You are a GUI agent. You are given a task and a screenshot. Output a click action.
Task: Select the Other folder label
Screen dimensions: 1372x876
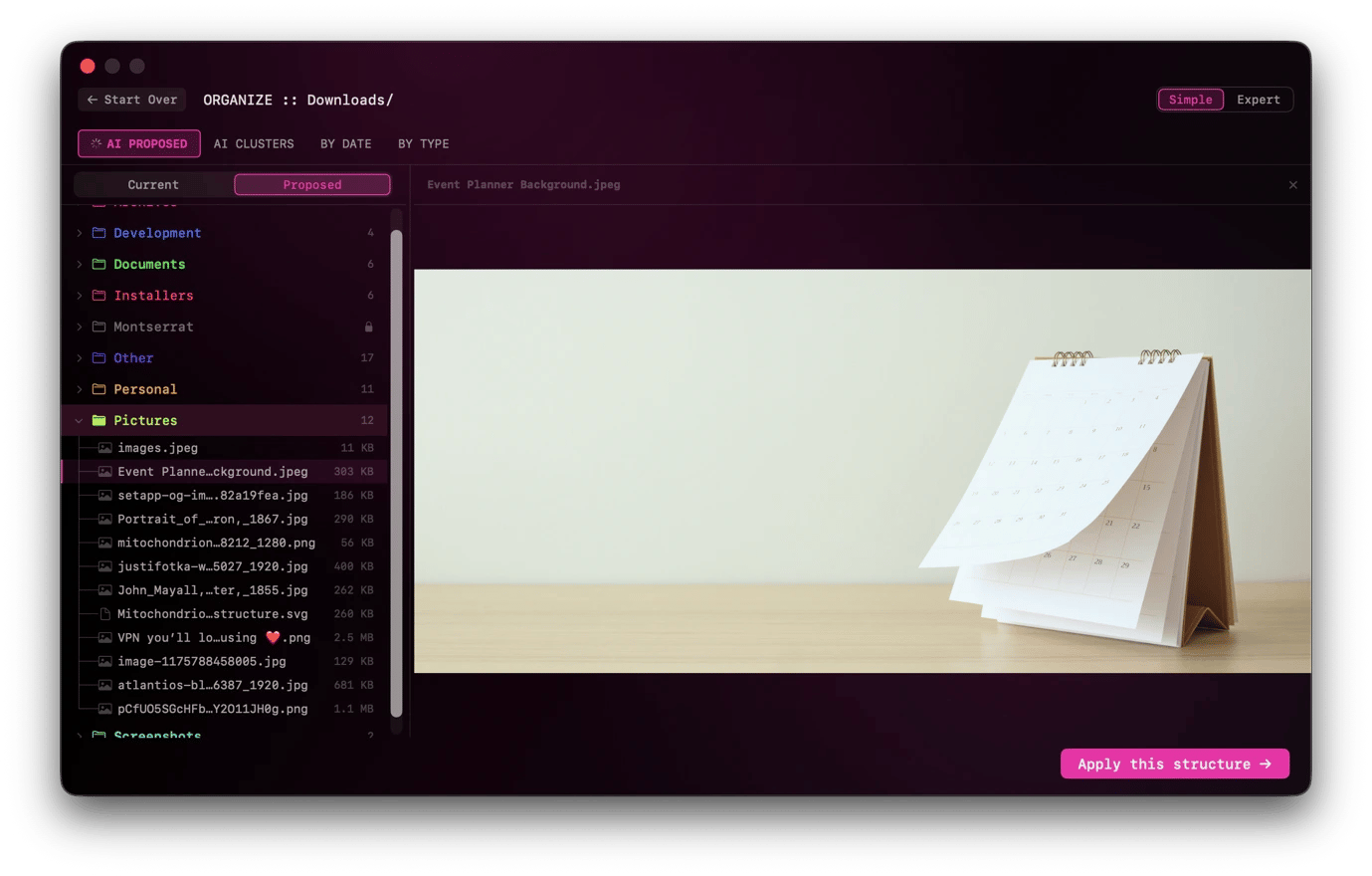(x=133, y=358)
